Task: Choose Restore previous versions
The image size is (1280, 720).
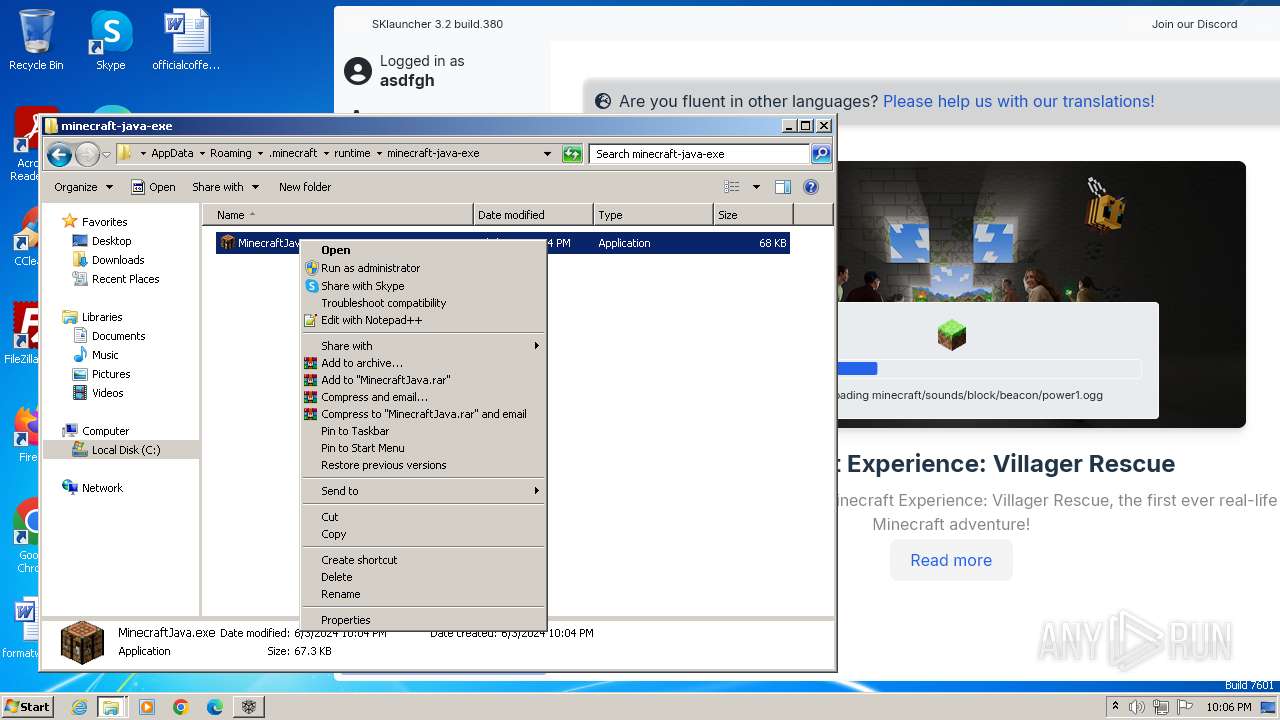Action: (x=424, y=465)
